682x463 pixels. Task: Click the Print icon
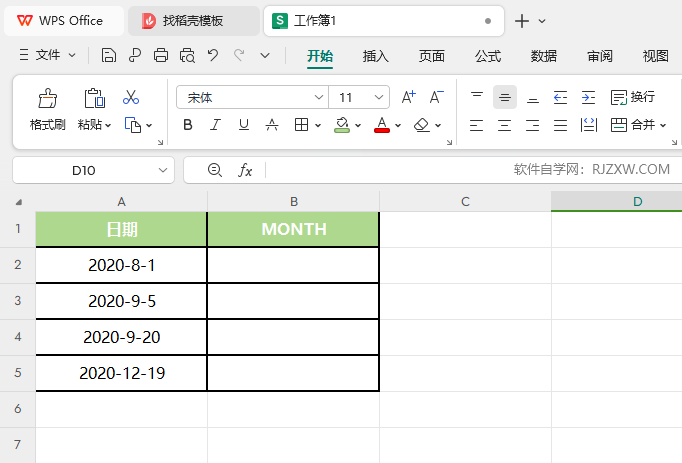tap(161, 56)
